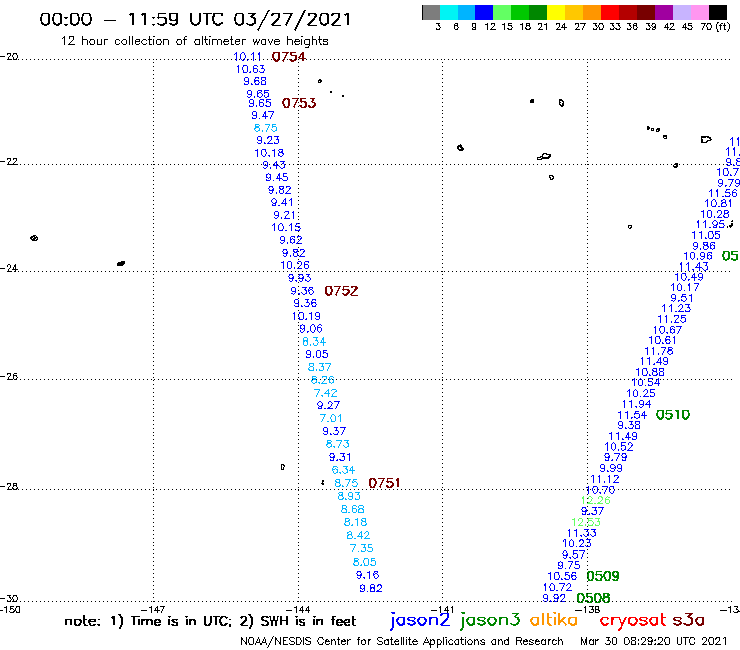
Task: Click the light-blue reading 7.35
Action: tap(362, 549)
